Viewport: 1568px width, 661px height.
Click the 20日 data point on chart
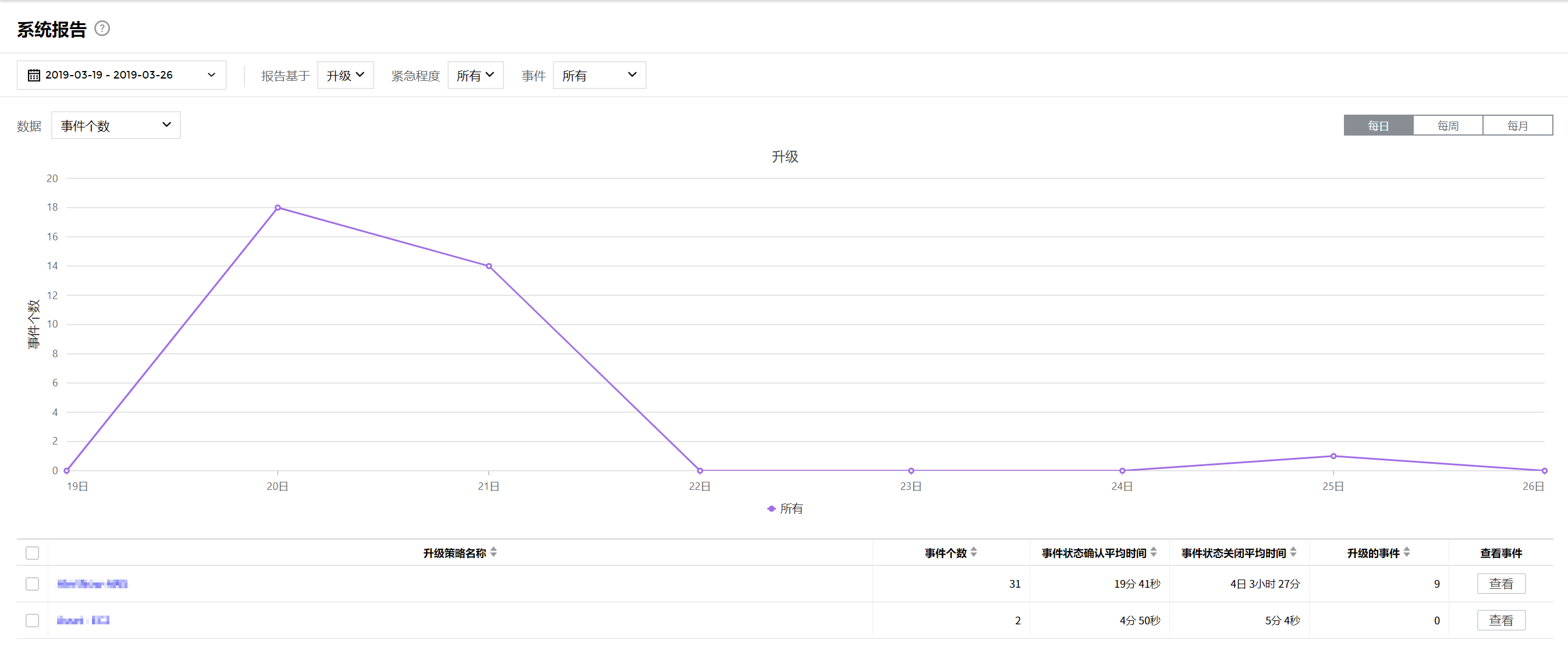click(278, 208)
